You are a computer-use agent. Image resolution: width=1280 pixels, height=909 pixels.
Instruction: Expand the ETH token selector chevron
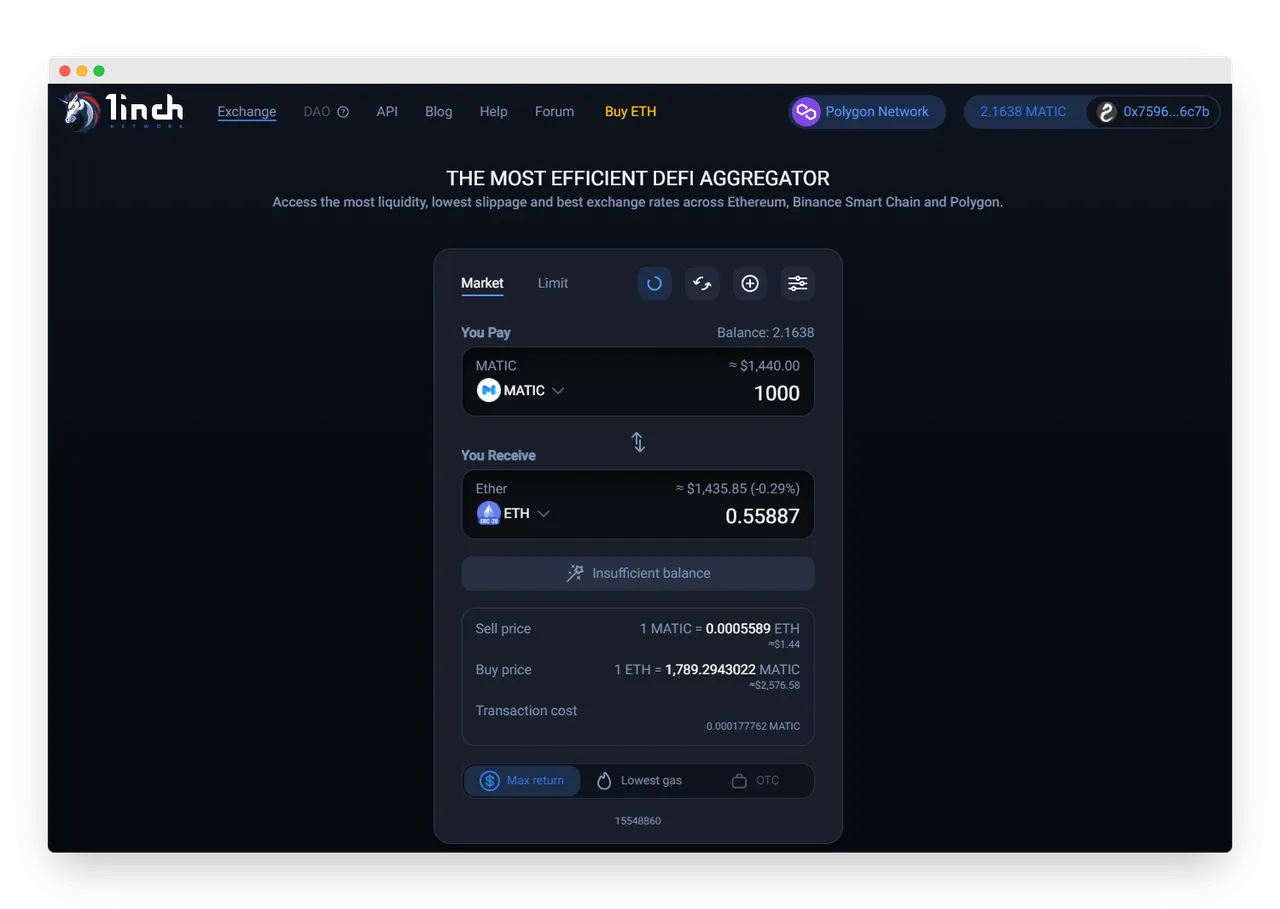pyautogui.click(x=543, y=513)
